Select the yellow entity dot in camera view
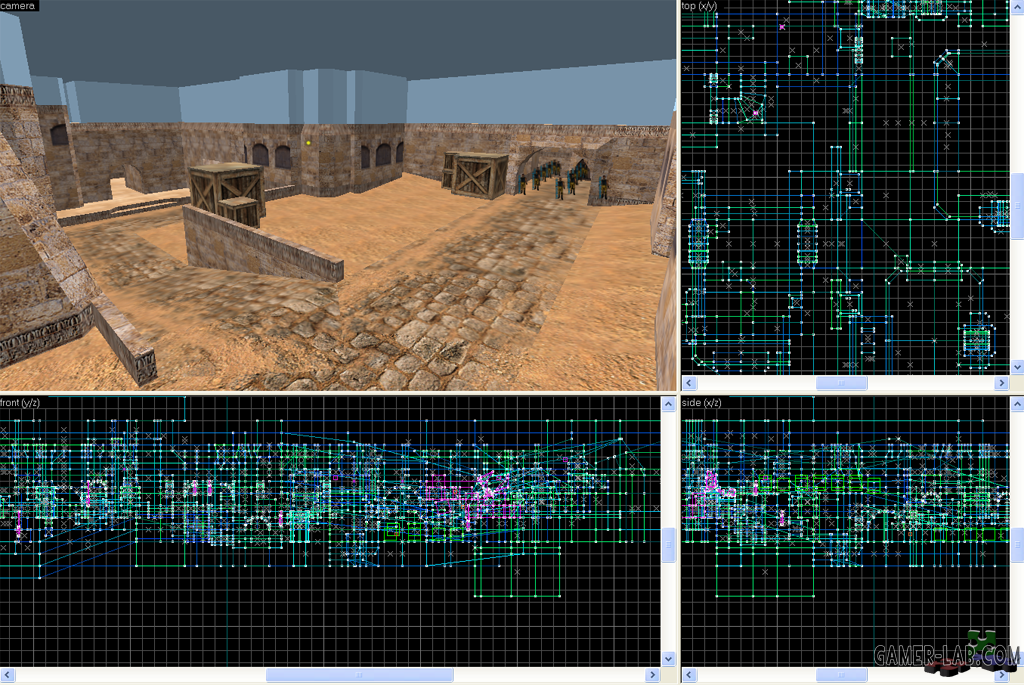 click(308, 142)
